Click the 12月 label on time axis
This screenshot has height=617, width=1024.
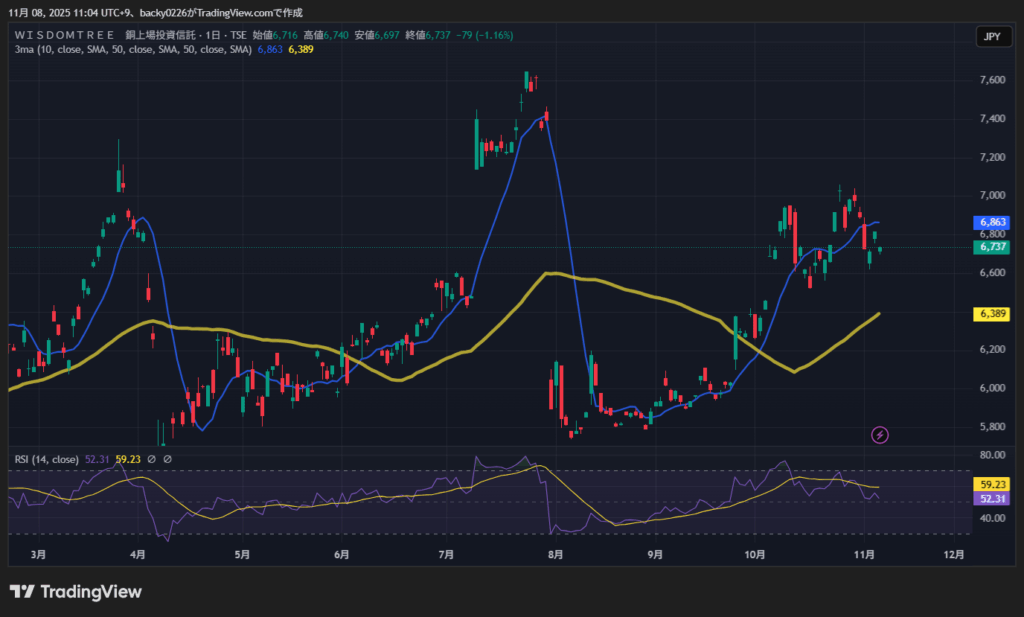(953, 555)
